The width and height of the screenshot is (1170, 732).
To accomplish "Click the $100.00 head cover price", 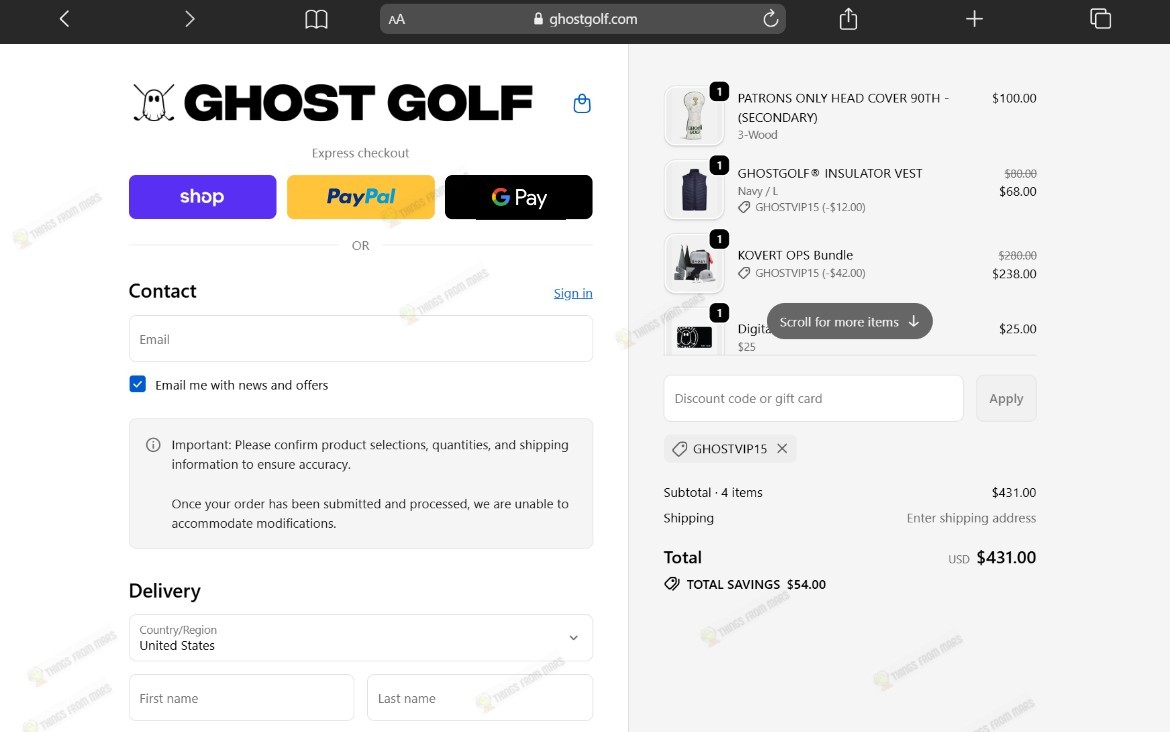I will click(1014, 98).
